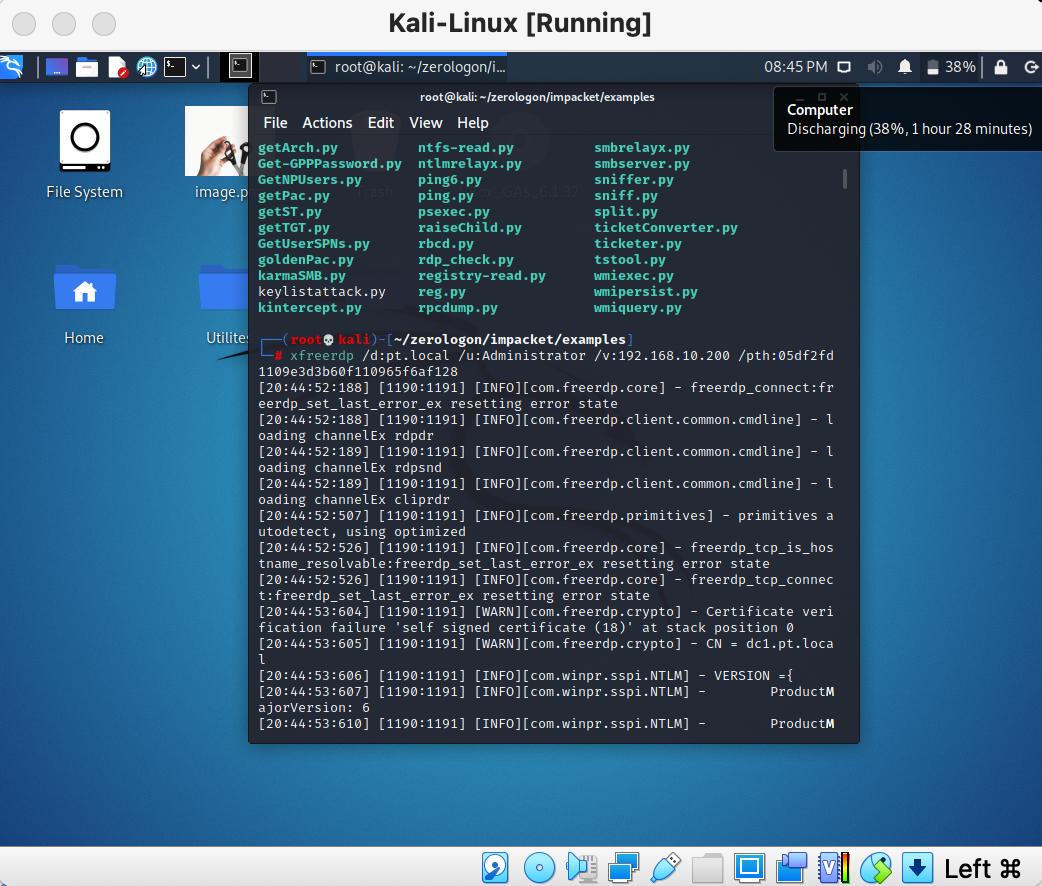The image size is (1042, 886).
Task: Click the battery 38% indicator
Action: click(951, 67)
